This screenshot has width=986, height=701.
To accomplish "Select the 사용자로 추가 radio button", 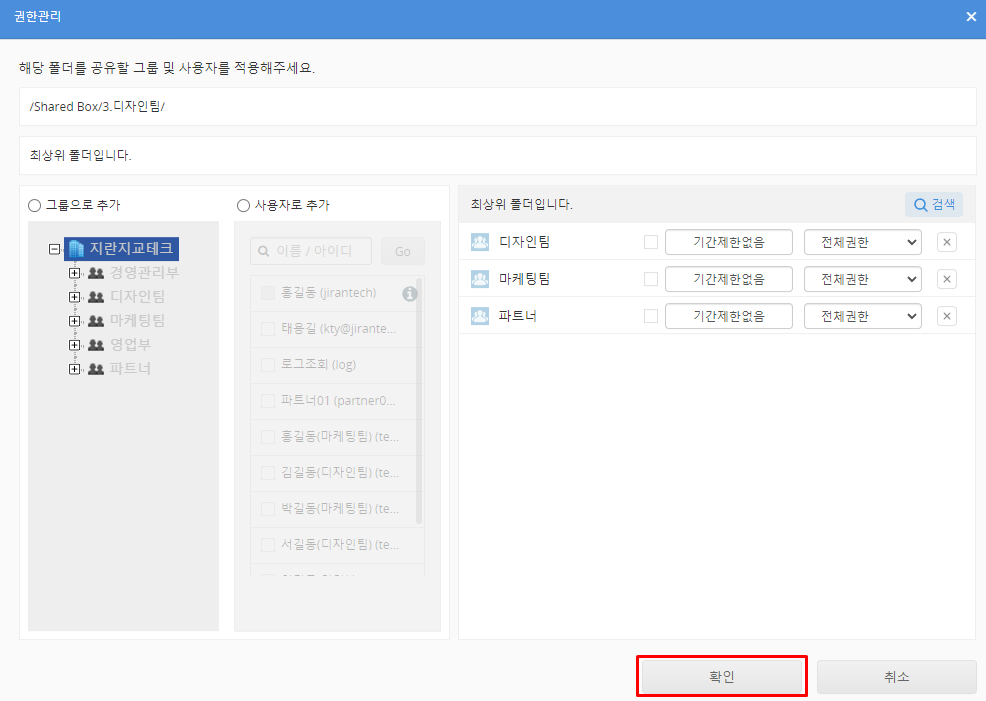I will [x=243, y=206].
